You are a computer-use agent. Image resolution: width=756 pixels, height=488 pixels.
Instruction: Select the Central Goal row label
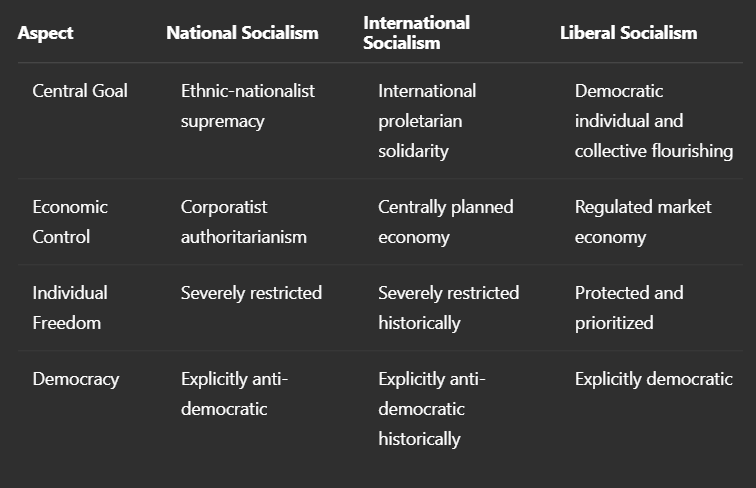coord(80,91)
